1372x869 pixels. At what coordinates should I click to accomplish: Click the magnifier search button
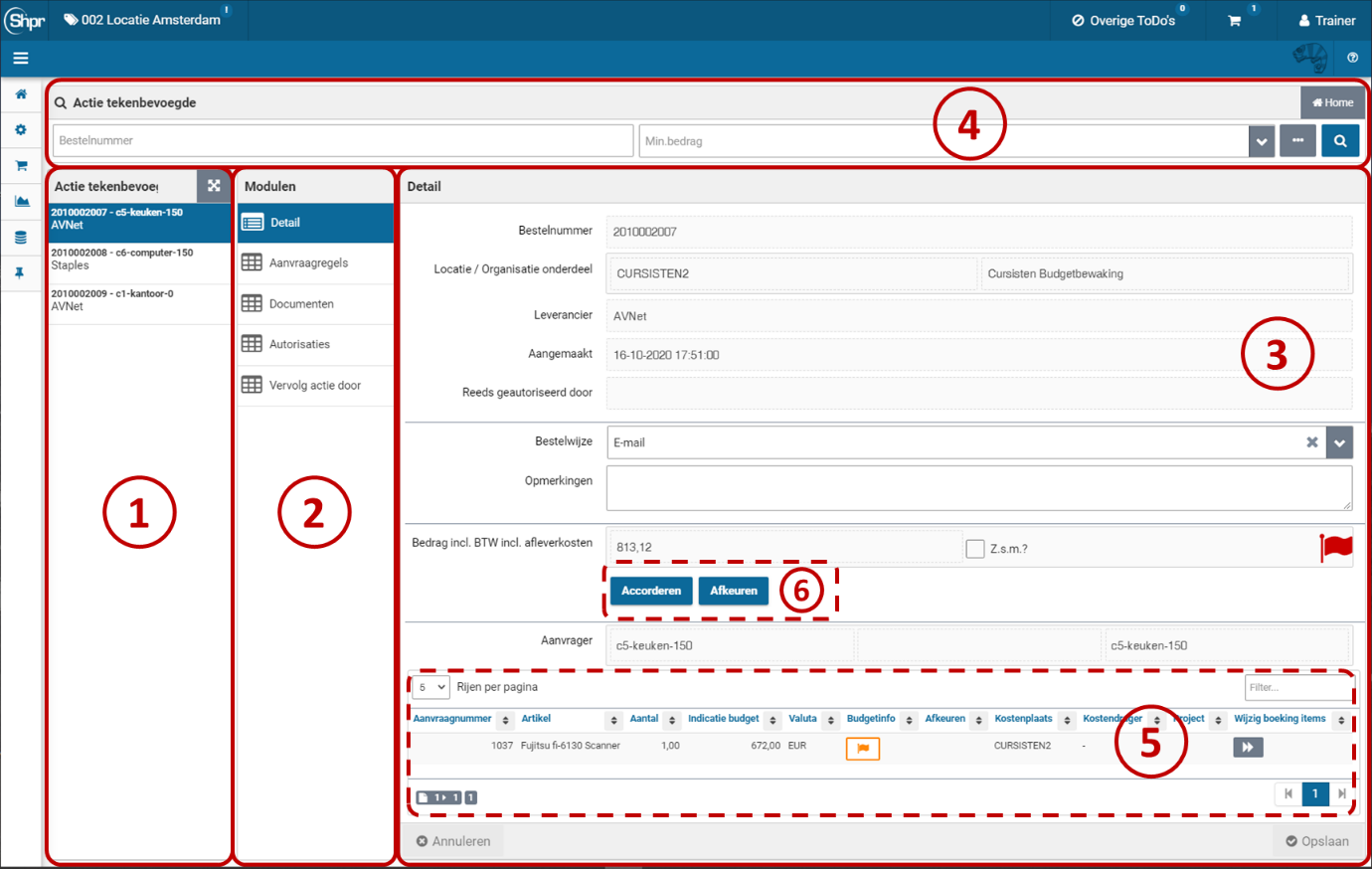coord(1340,141)
